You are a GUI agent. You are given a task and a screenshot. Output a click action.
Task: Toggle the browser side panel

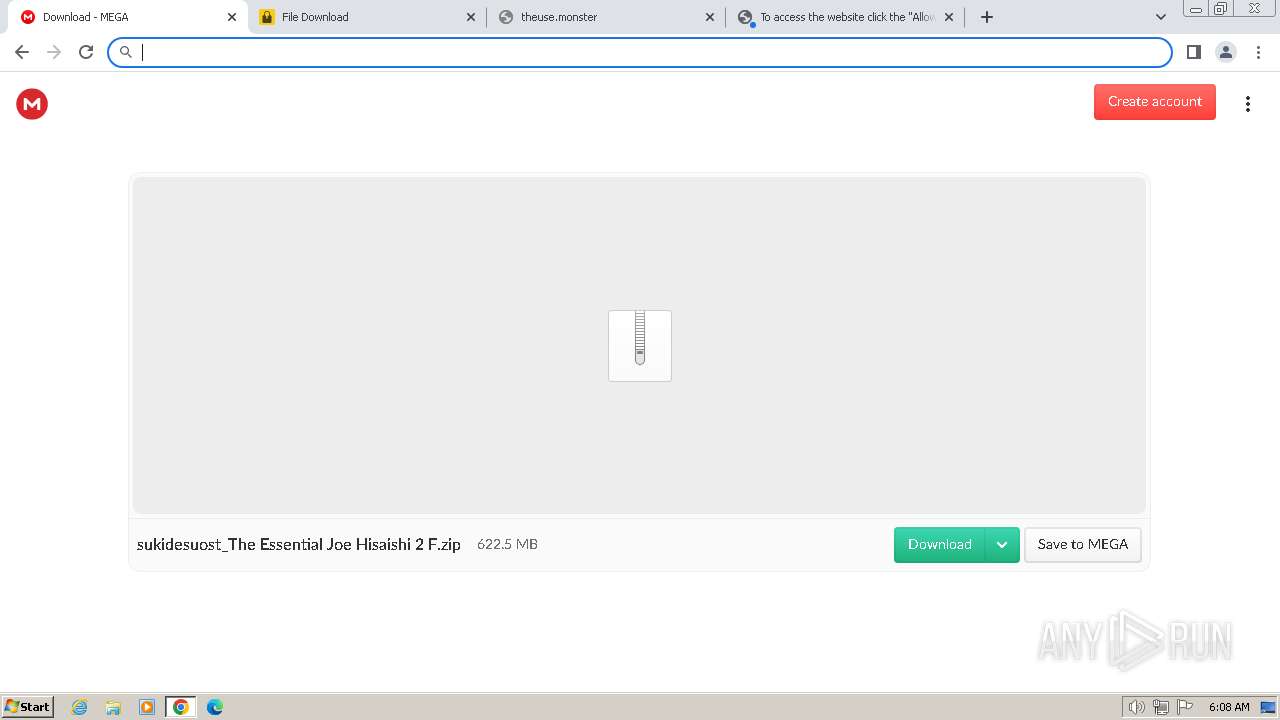tap(1193, 52)
